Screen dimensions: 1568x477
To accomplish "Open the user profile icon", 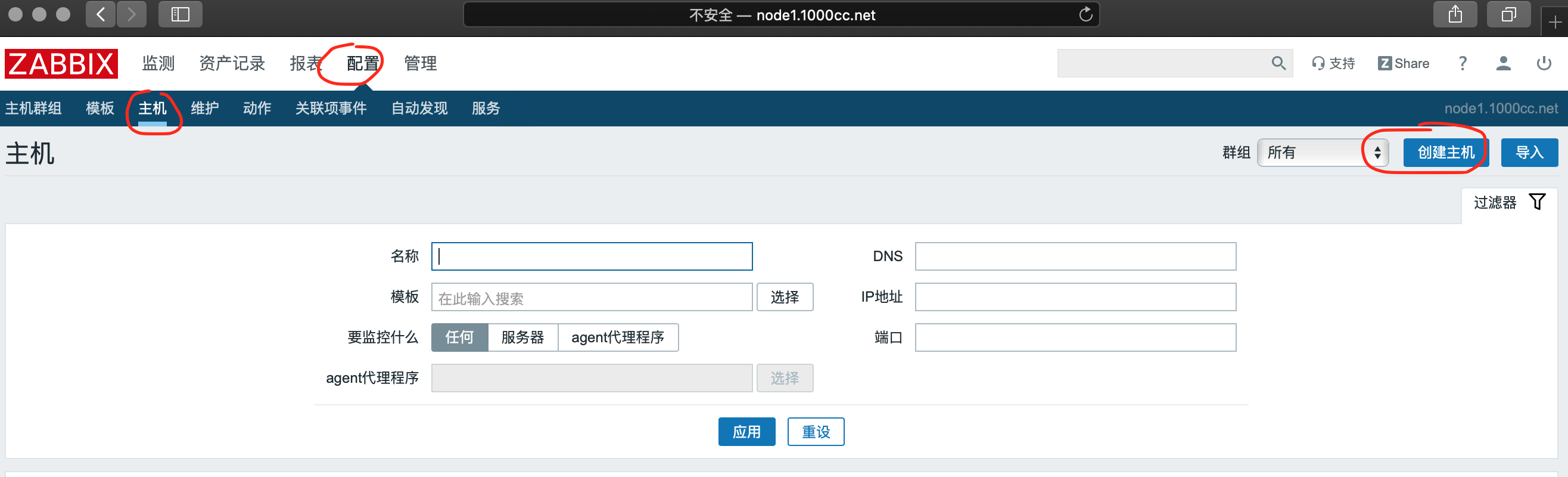I will pyautogui.click(x=1503, y=63).
